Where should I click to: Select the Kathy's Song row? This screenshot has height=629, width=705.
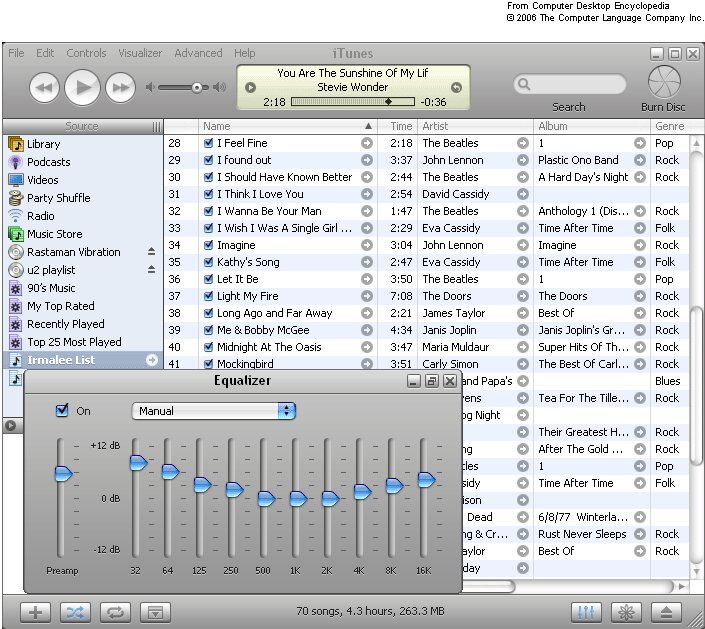click(426, 262)
